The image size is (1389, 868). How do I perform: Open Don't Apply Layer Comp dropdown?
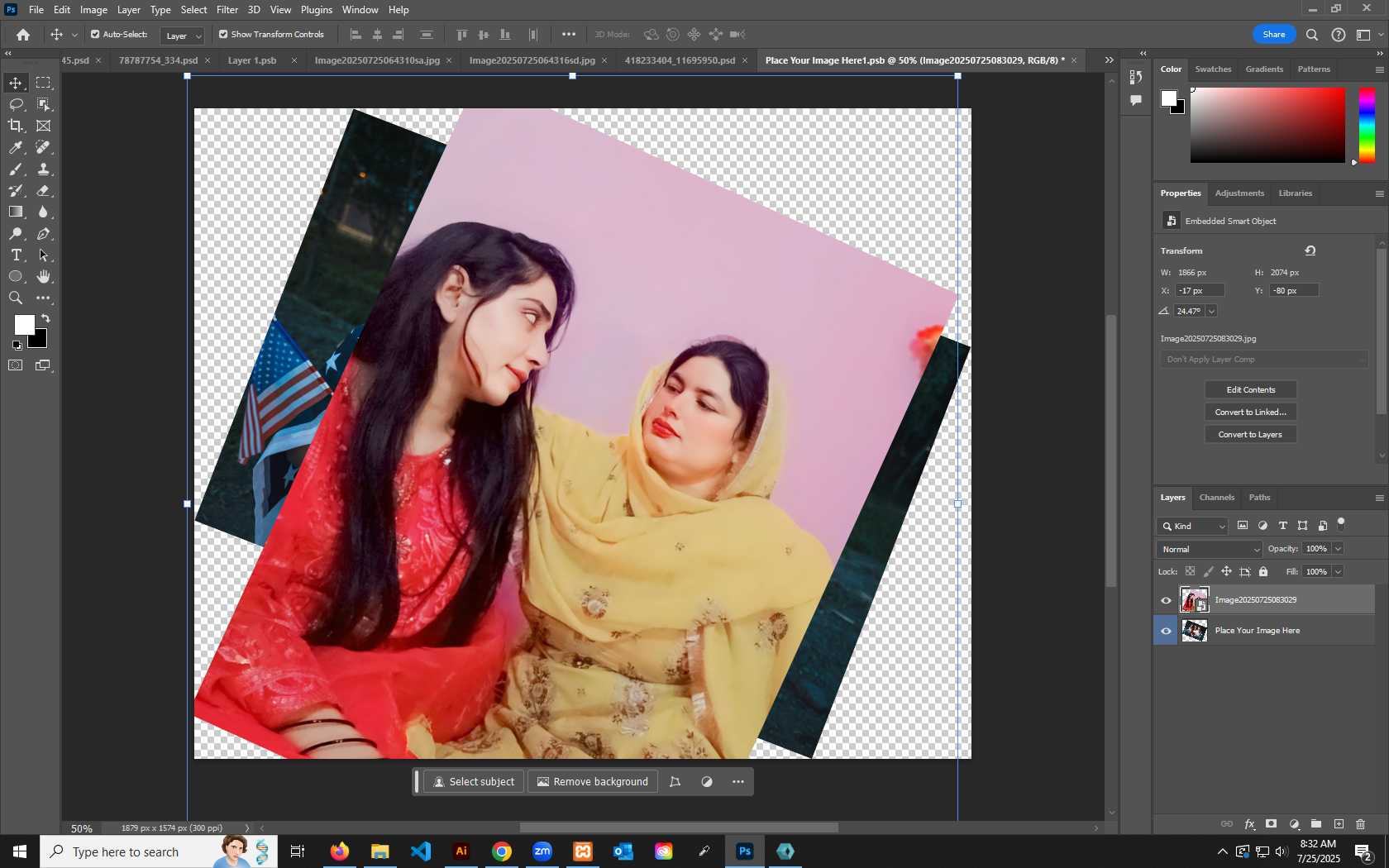pyautogui.click(x=1263, y=360)
